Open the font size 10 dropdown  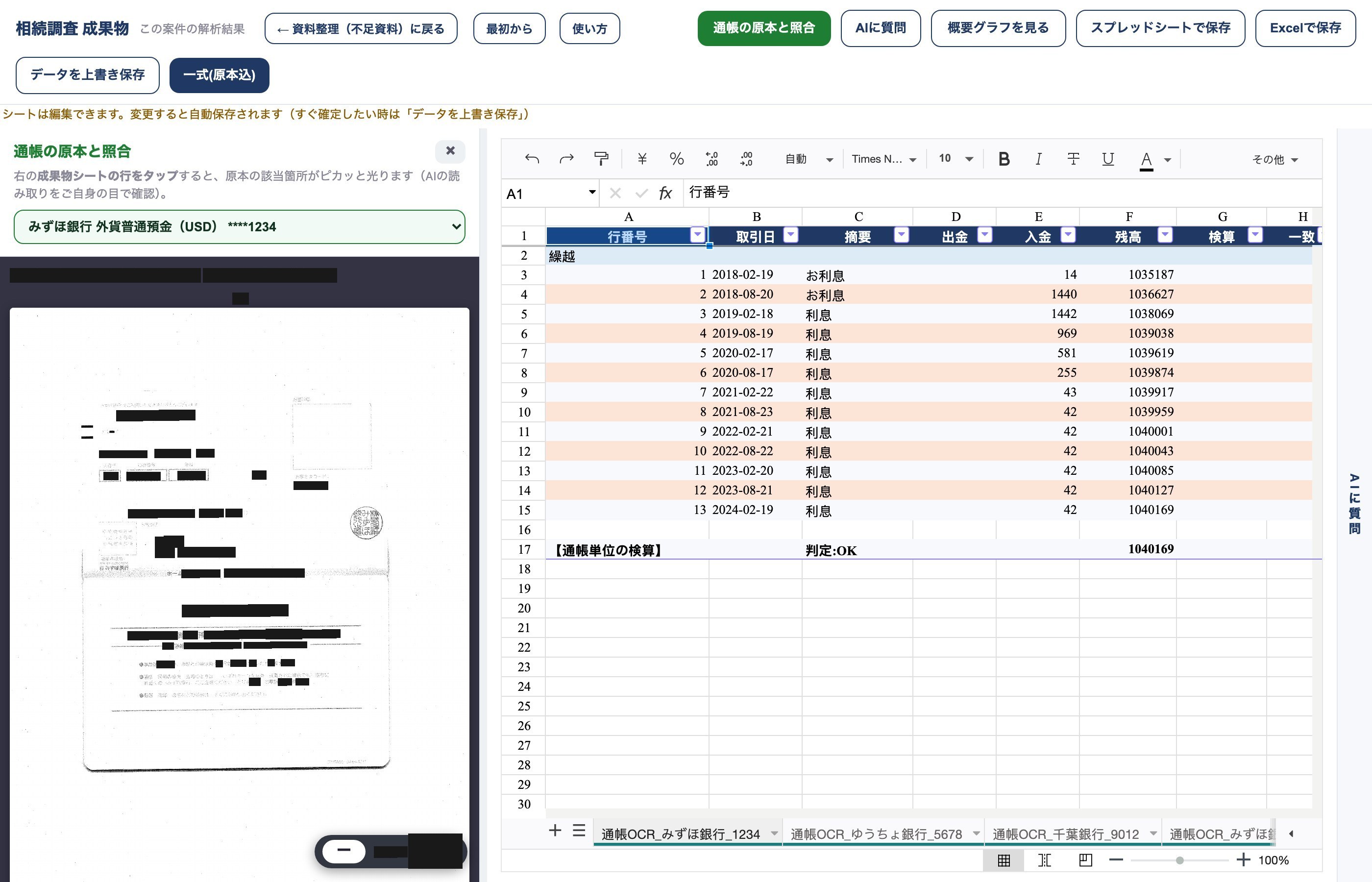point(955,159)
